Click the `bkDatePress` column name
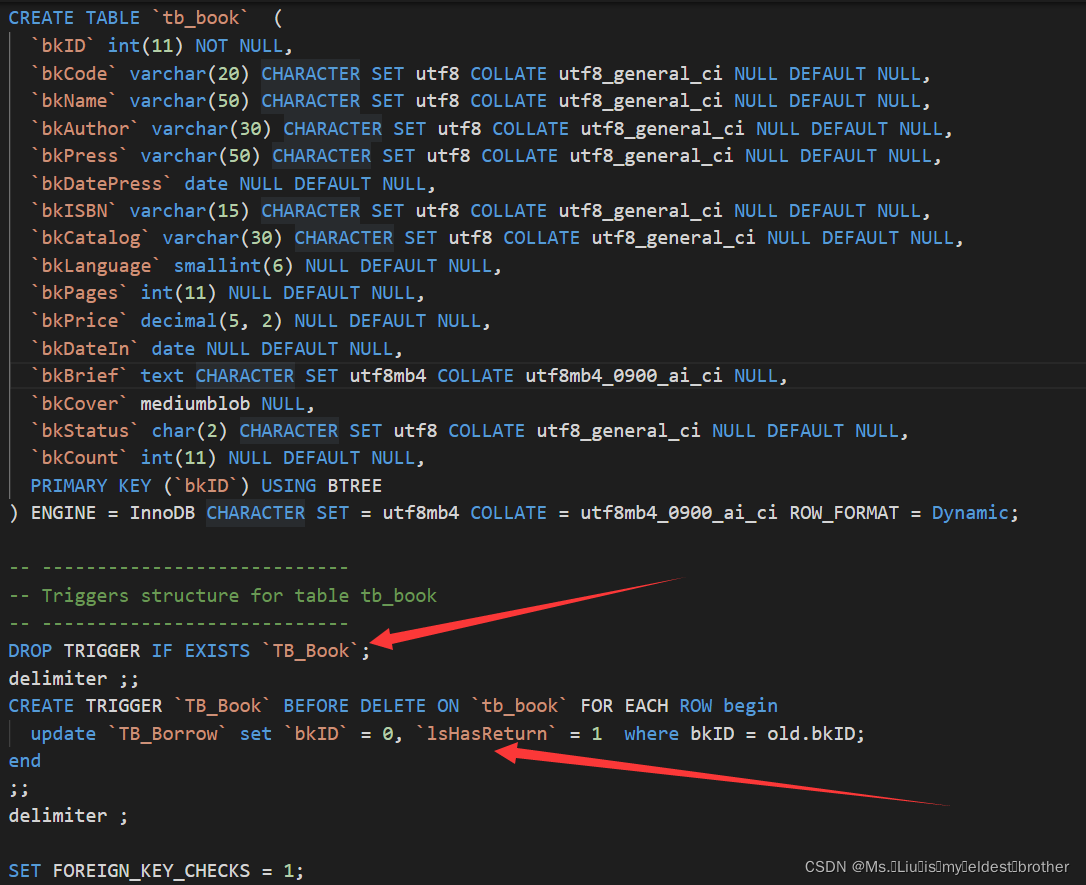The height and width of the screenshot is (885, 1086). (101, 184)
